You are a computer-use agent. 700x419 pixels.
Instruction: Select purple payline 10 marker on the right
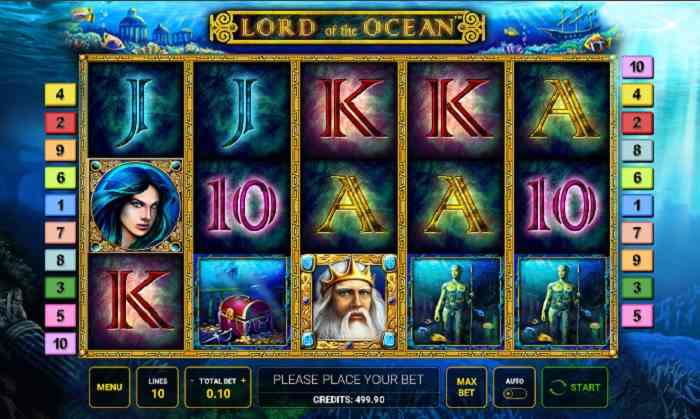(x=637, y=67)
